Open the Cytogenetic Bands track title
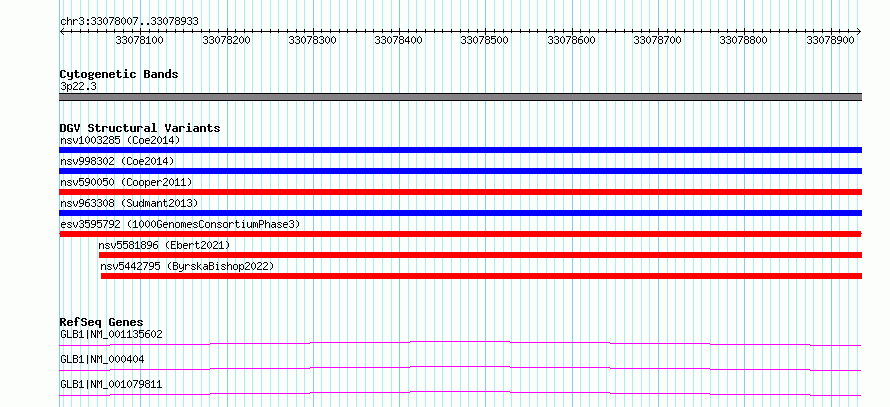Screen dimensions: 890x407 [x=119, y=74]
